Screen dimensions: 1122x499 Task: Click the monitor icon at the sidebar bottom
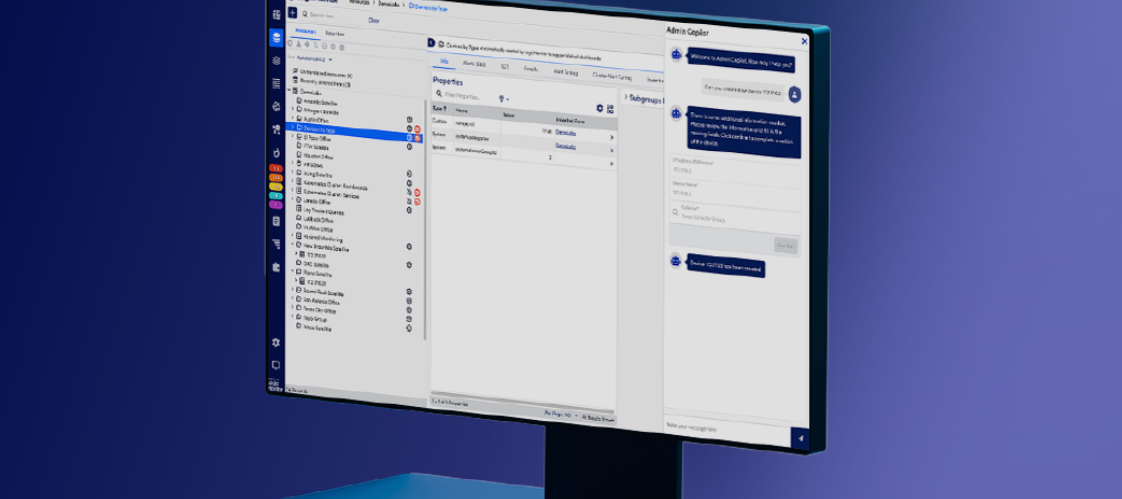click(276, 365)
